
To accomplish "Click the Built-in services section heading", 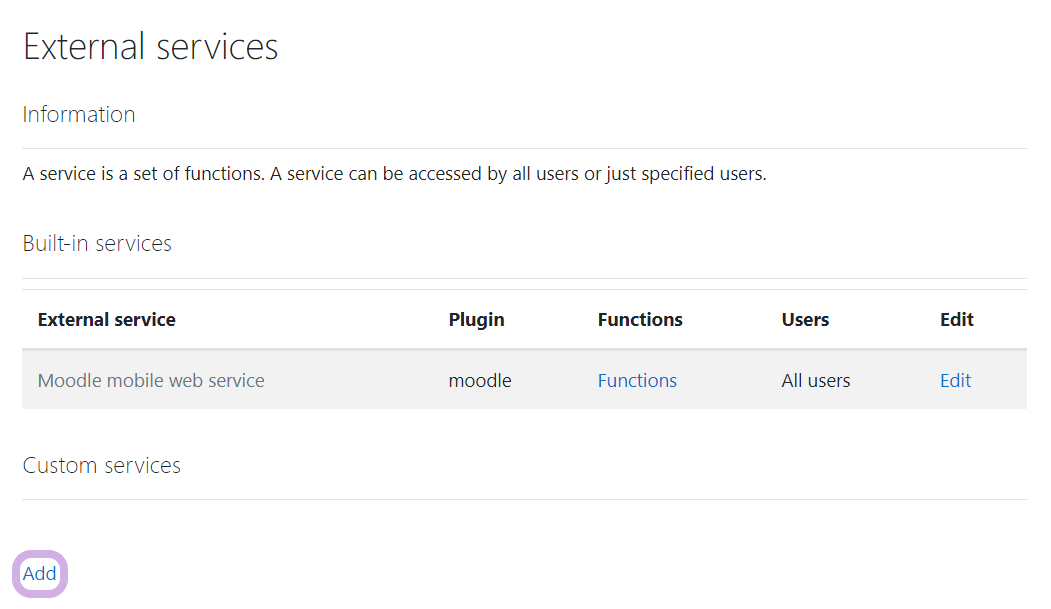I will [97, 244].
